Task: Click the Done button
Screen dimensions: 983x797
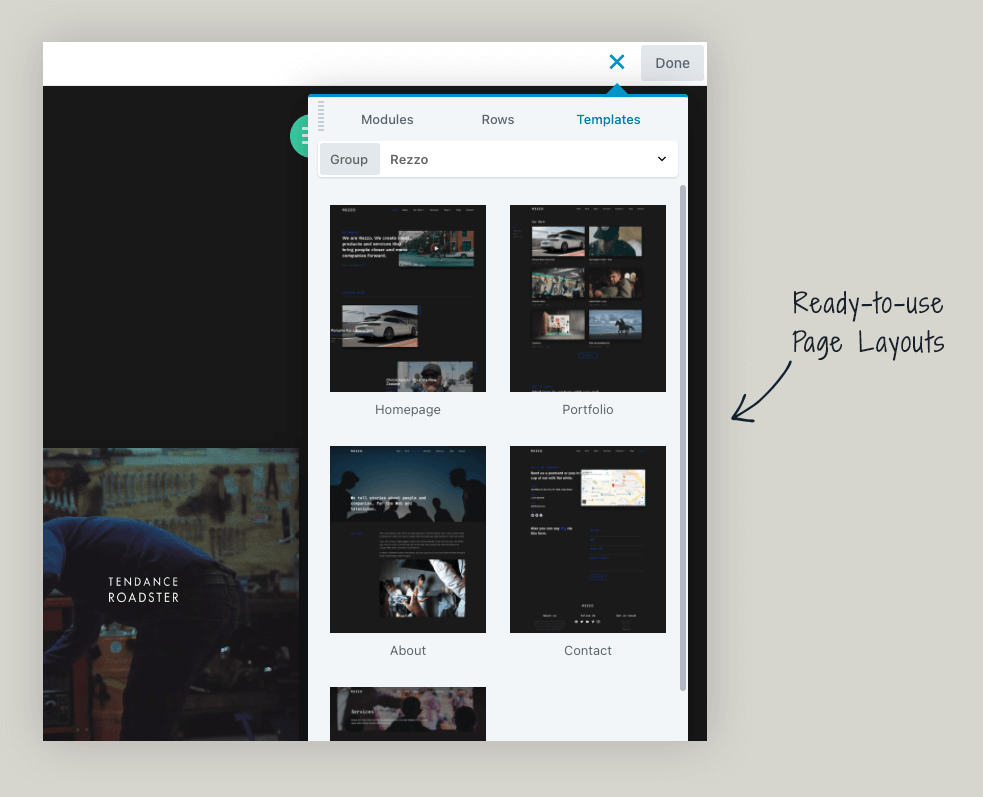Action: pyautogui.click(x=672, y=63)
